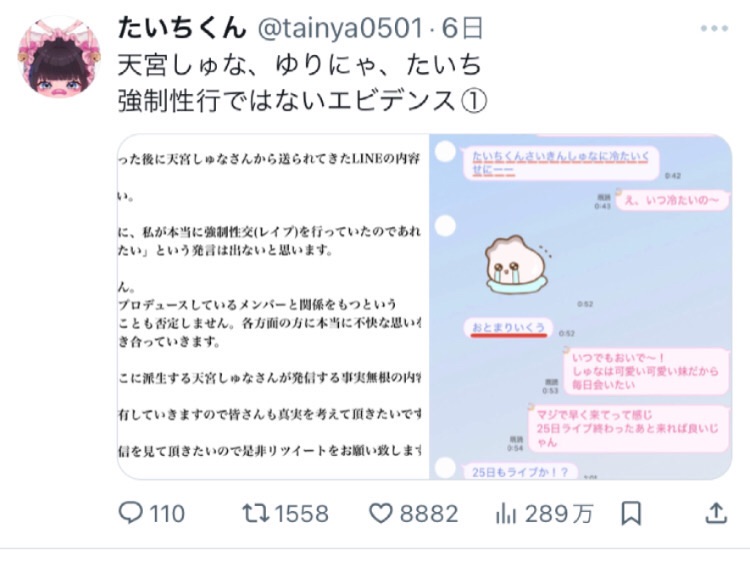Screen dimensions: 750x562
Task: Click the red-underlined おとまりいくう chat bubble
Action: (508, 328)
